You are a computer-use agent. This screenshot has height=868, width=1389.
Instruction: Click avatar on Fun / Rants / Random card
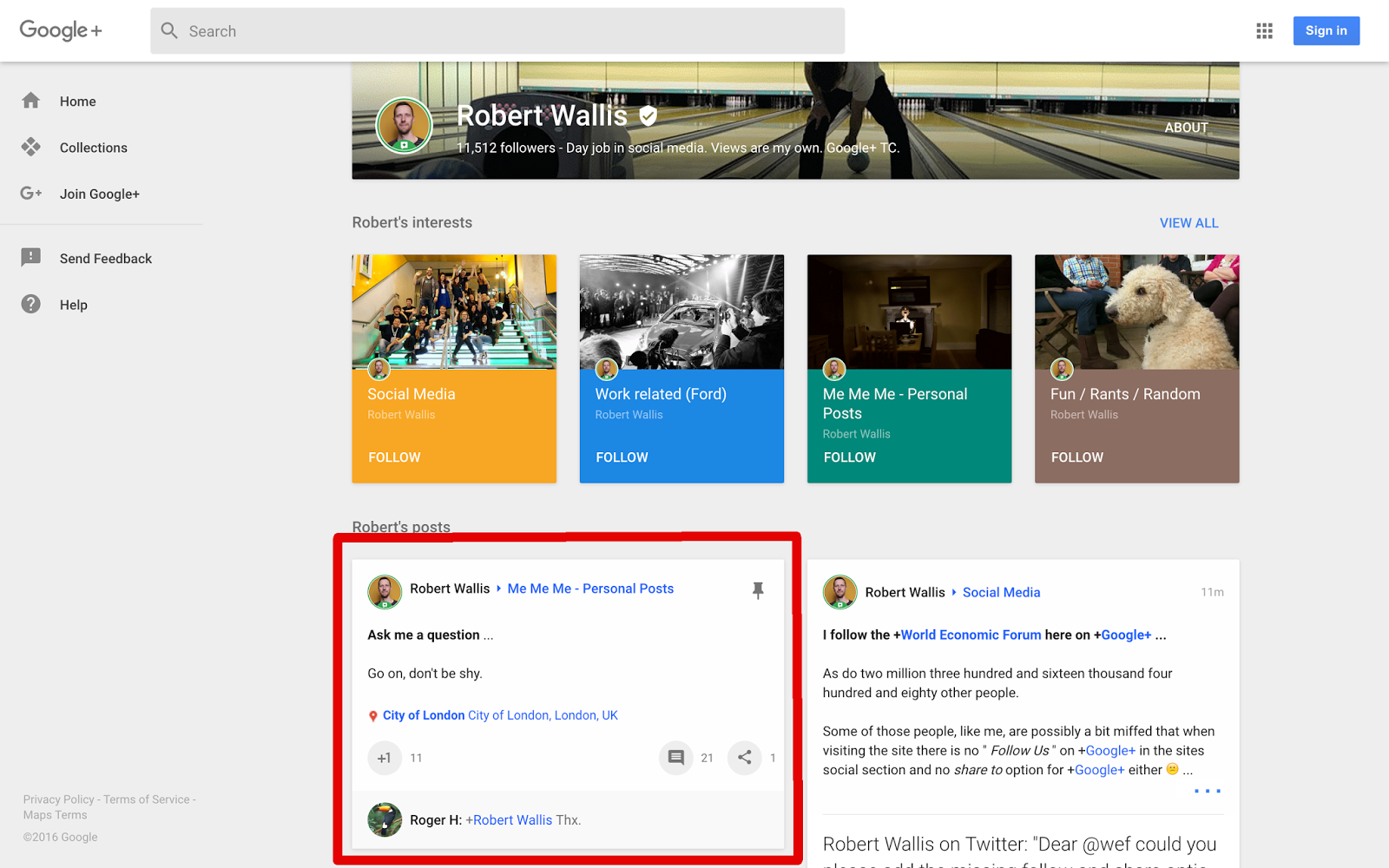1062,369
